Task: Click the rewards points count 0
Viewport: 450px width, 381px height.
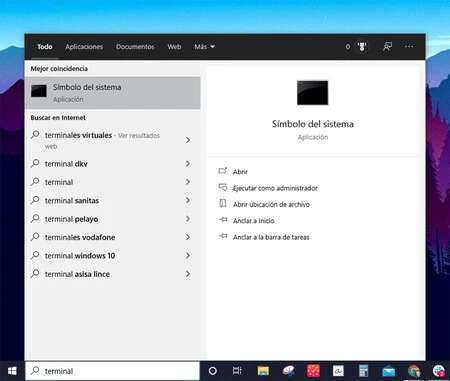Action: (x=348, y=47)
